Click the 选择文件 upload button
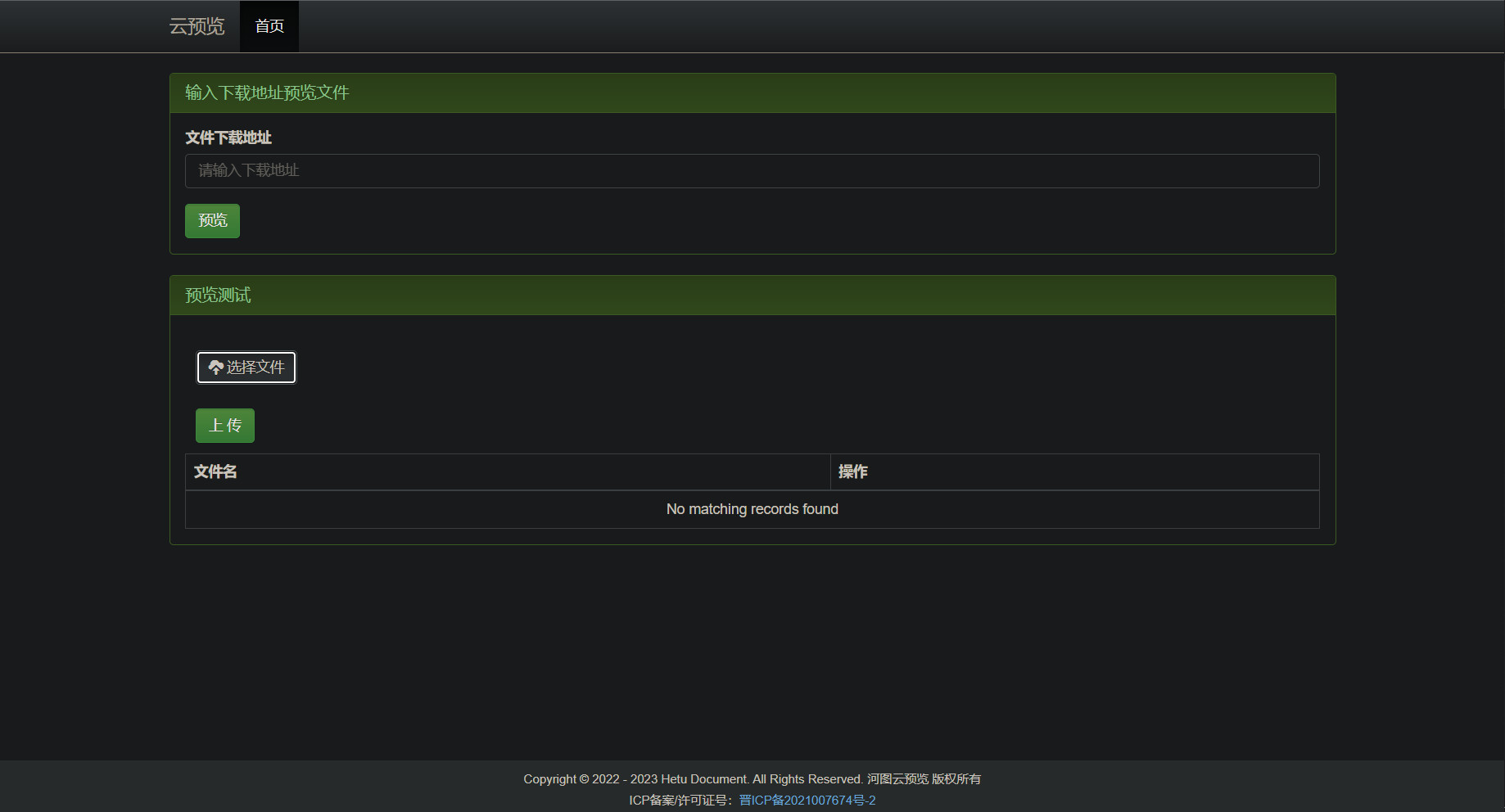 pos(246,368)
